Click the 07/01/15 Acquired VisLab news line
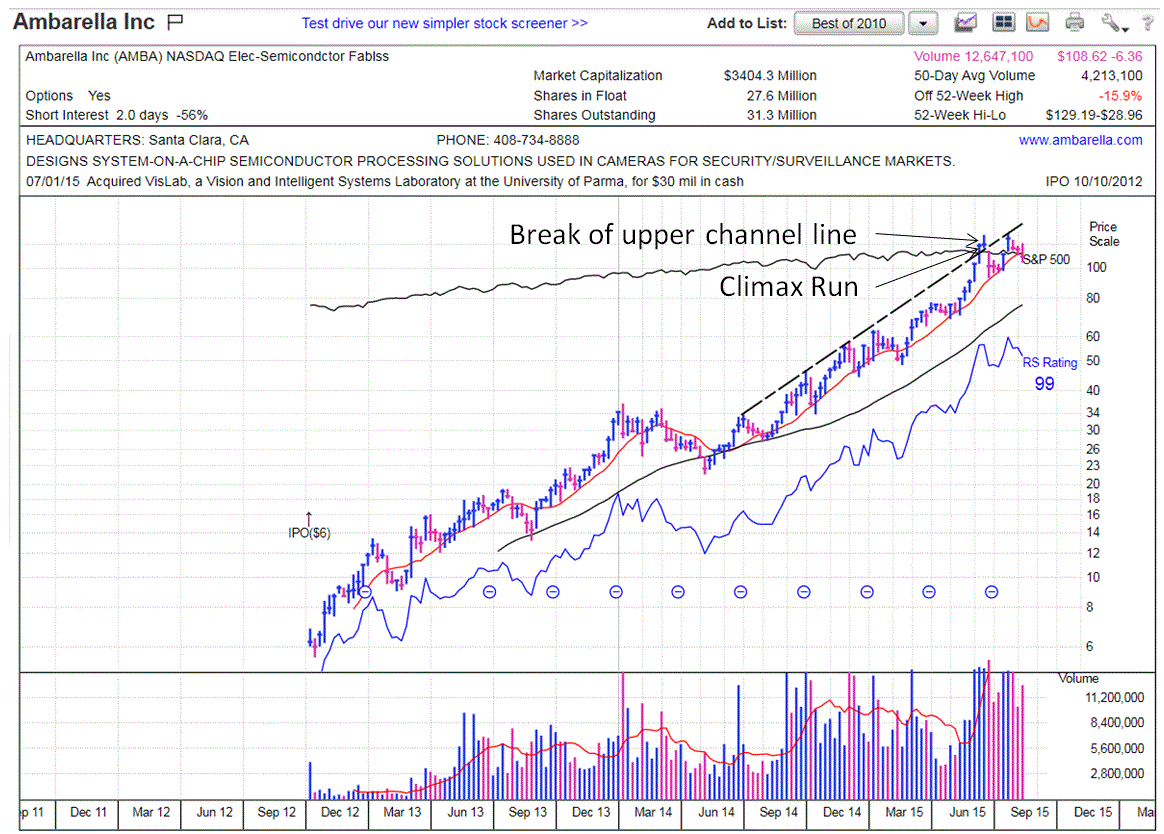Image resolution: width=1164 pixels, height=834 pixels. (385, 181)
